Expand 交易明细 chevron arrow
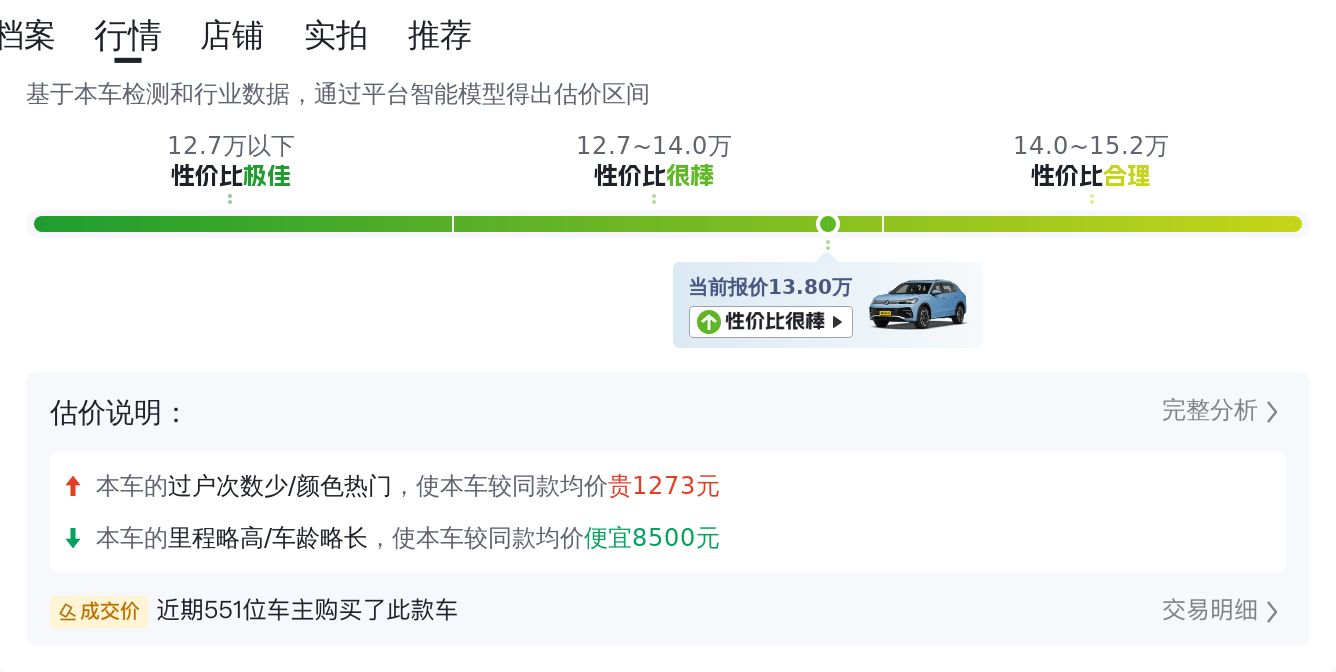The image size is (1336, 672). 1272,611
